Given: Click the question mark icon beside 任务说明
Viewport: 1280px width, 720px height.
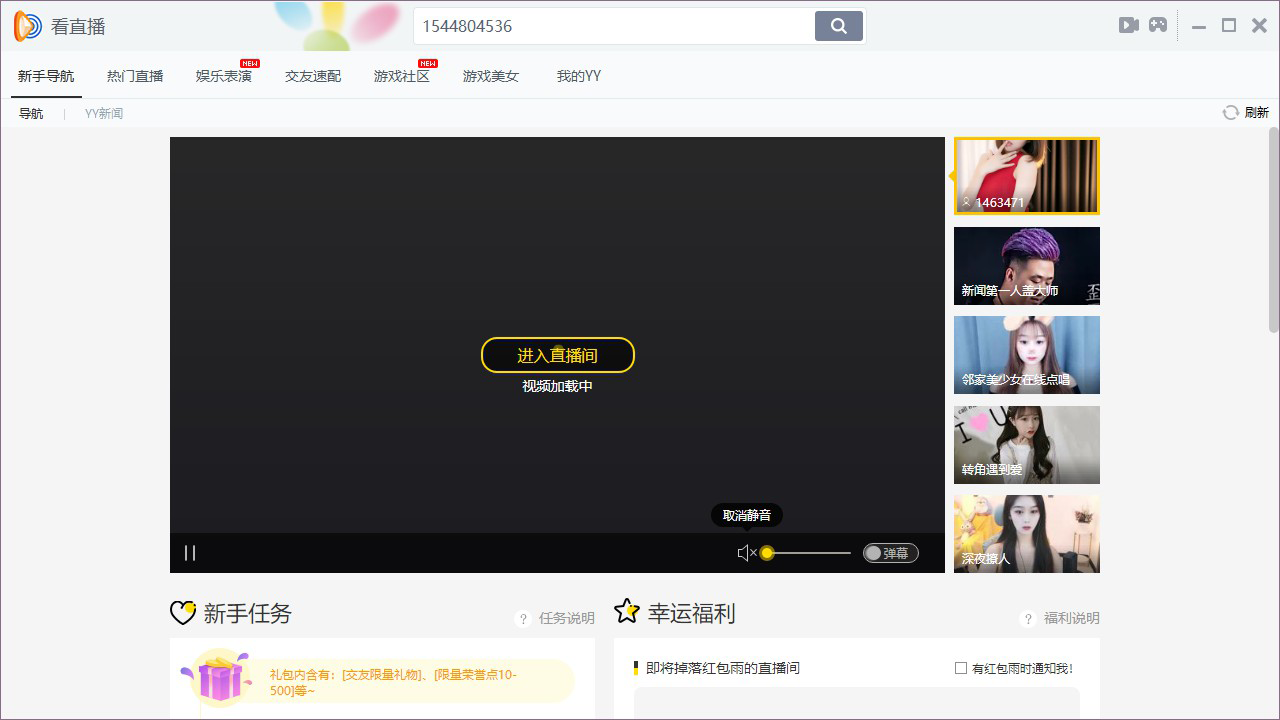Looking at the screenshot, I should [x=522, y=618].
